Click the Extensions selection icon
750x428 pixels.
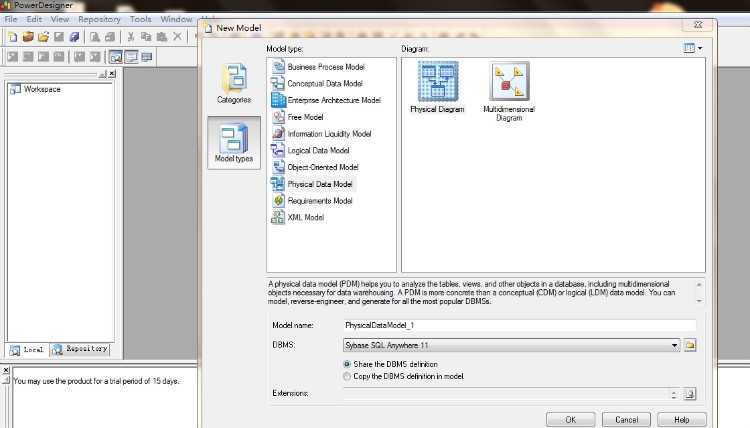pos(690,394)
